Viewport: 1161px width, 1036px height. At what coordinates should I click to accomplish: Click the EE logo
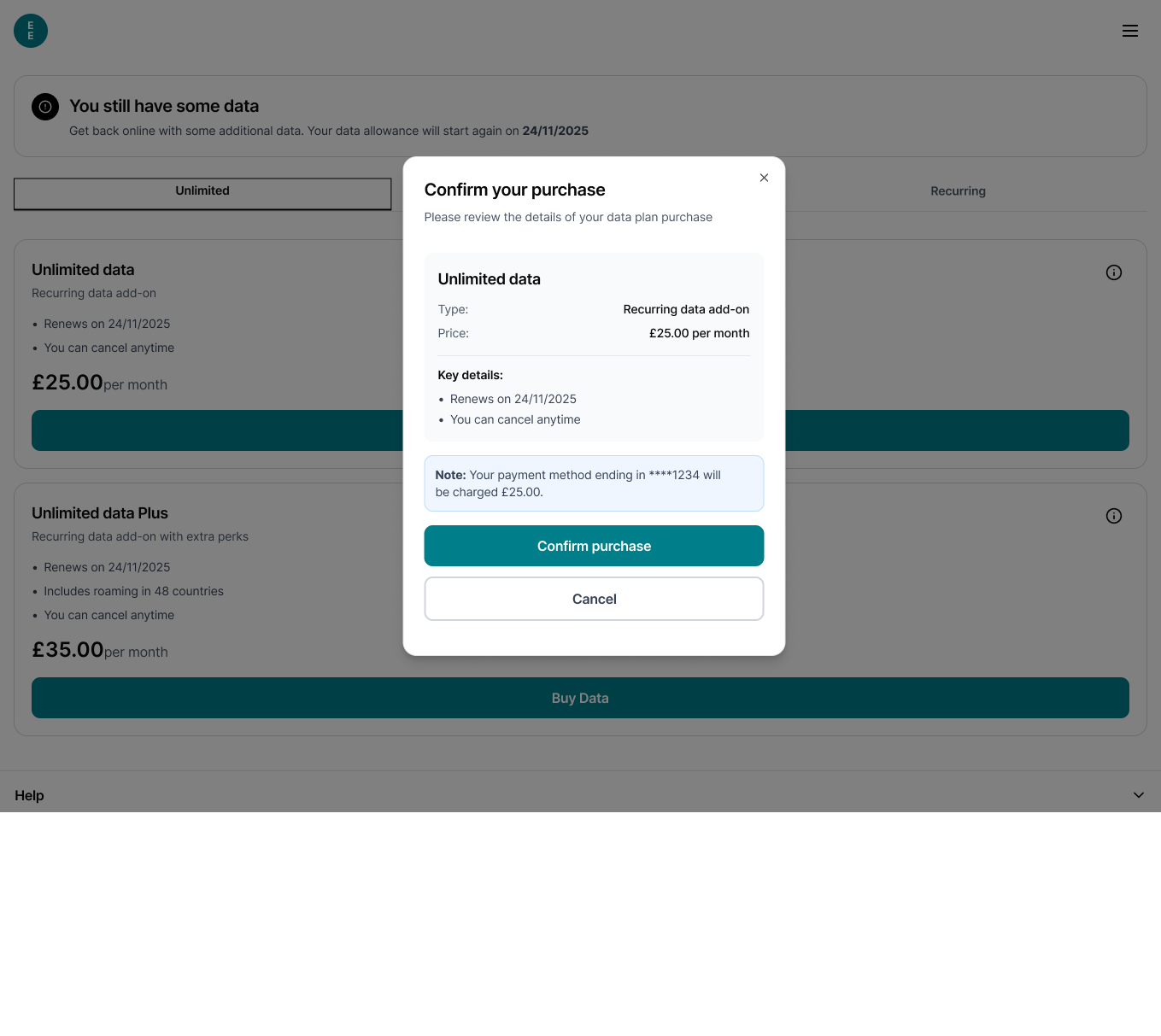(x=31, y=31)
